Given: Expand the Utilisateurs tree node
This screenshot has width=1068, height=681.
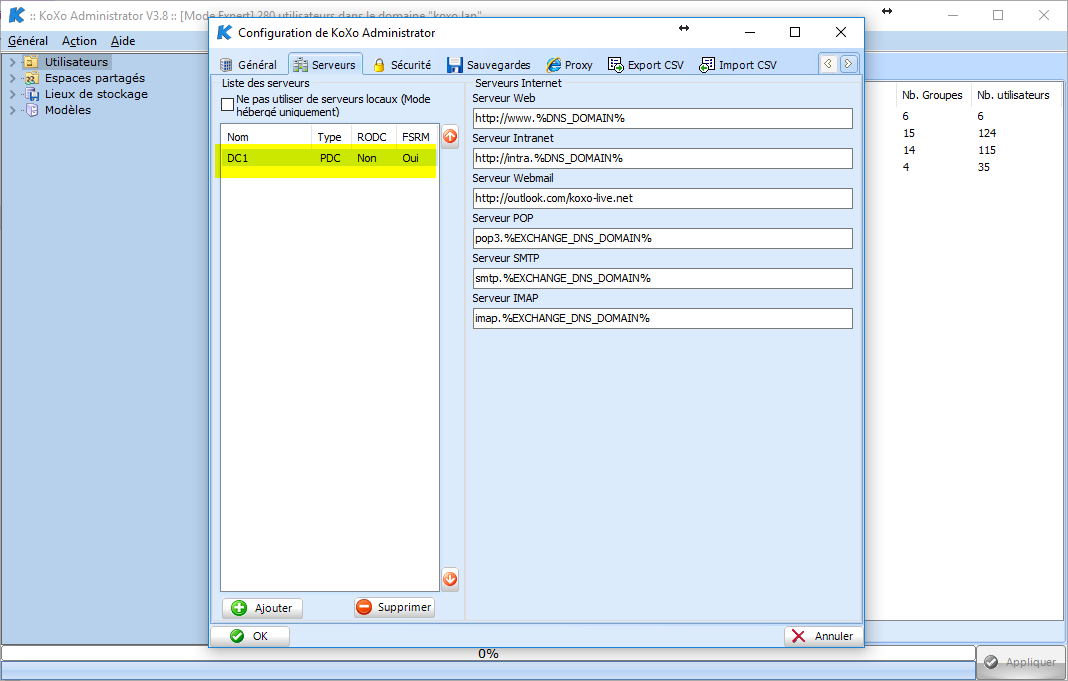Looking at the screenshot, I should [12, 62].
